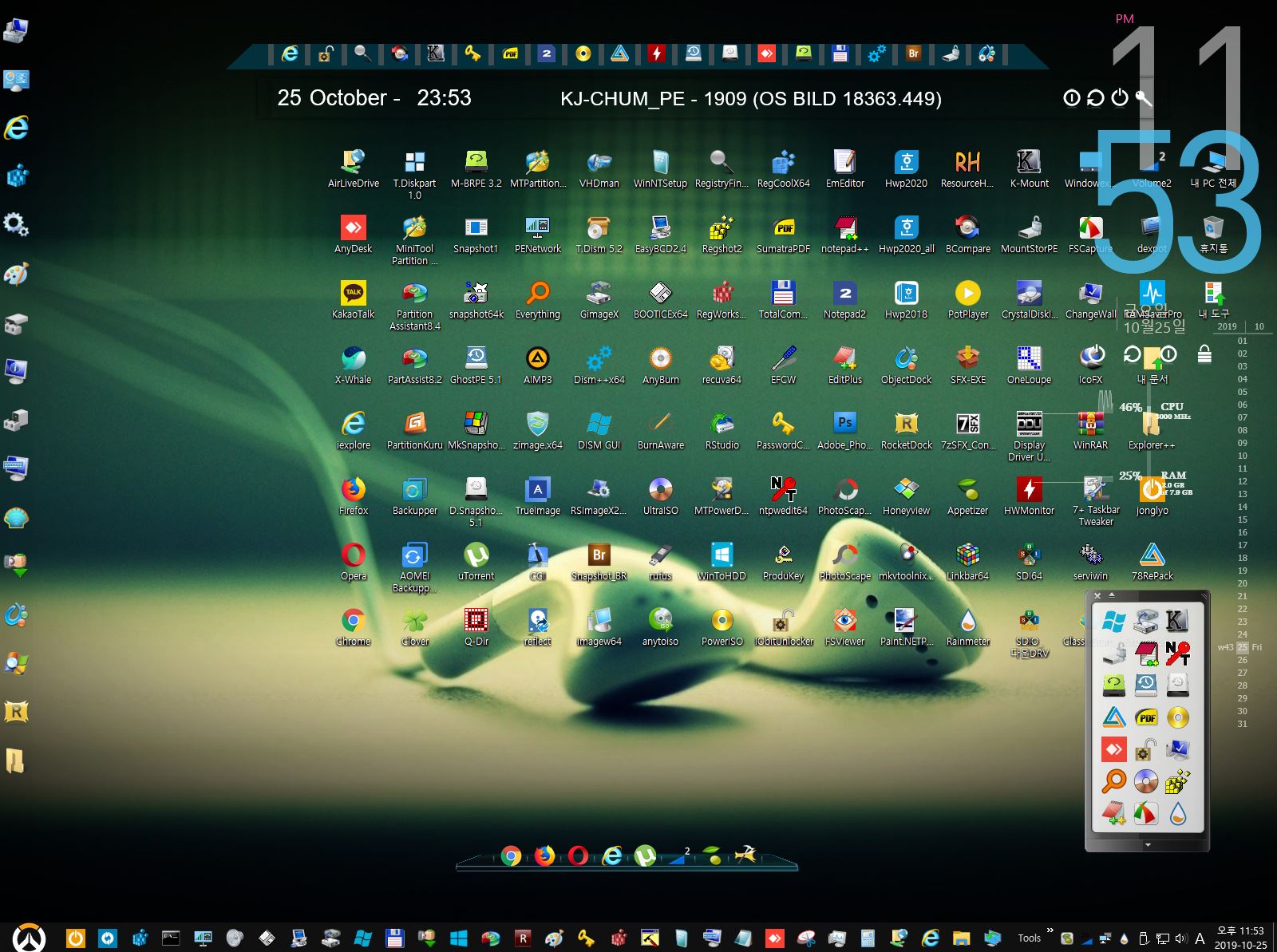Launch uTorrent desktop shortcut

click(x=476, y=561)
